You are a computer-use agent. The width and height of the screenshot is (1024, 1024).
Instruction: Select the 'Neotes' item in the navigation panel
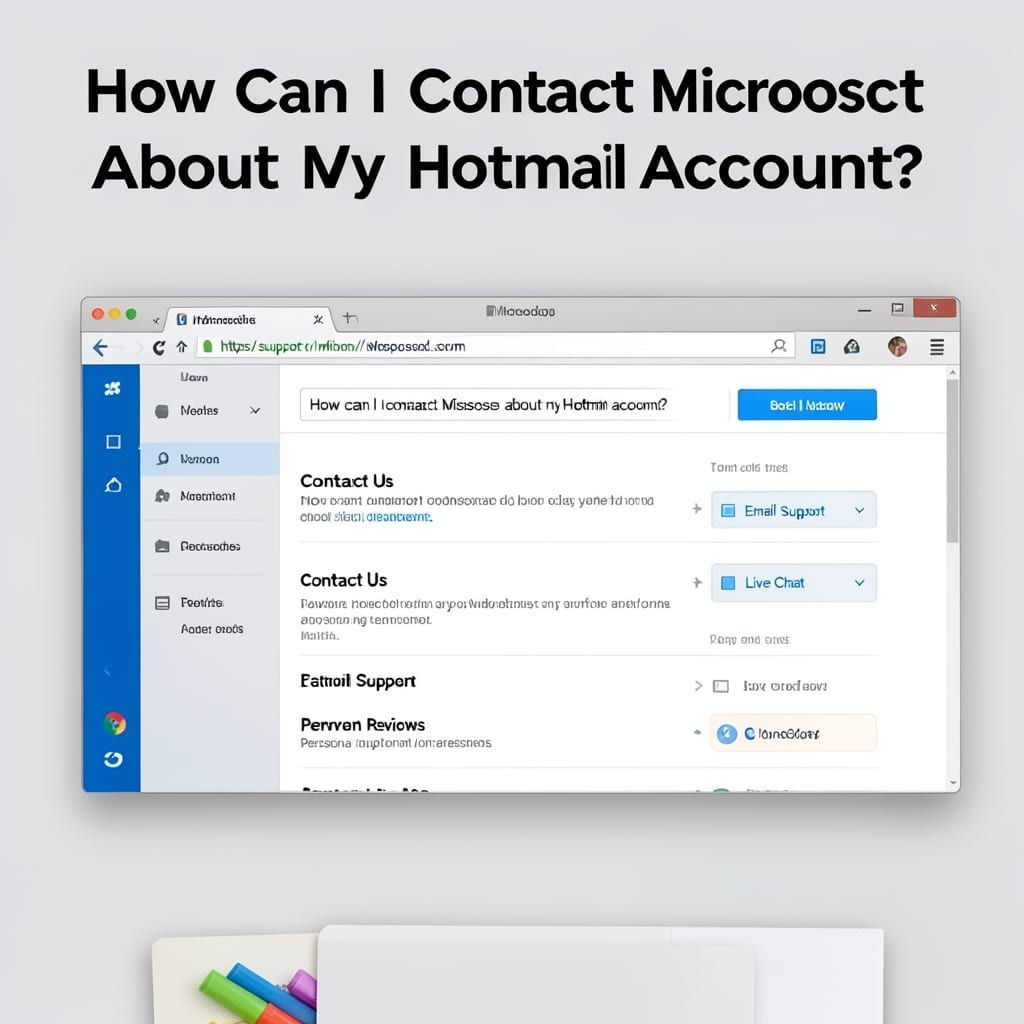(x=199, y=411)
